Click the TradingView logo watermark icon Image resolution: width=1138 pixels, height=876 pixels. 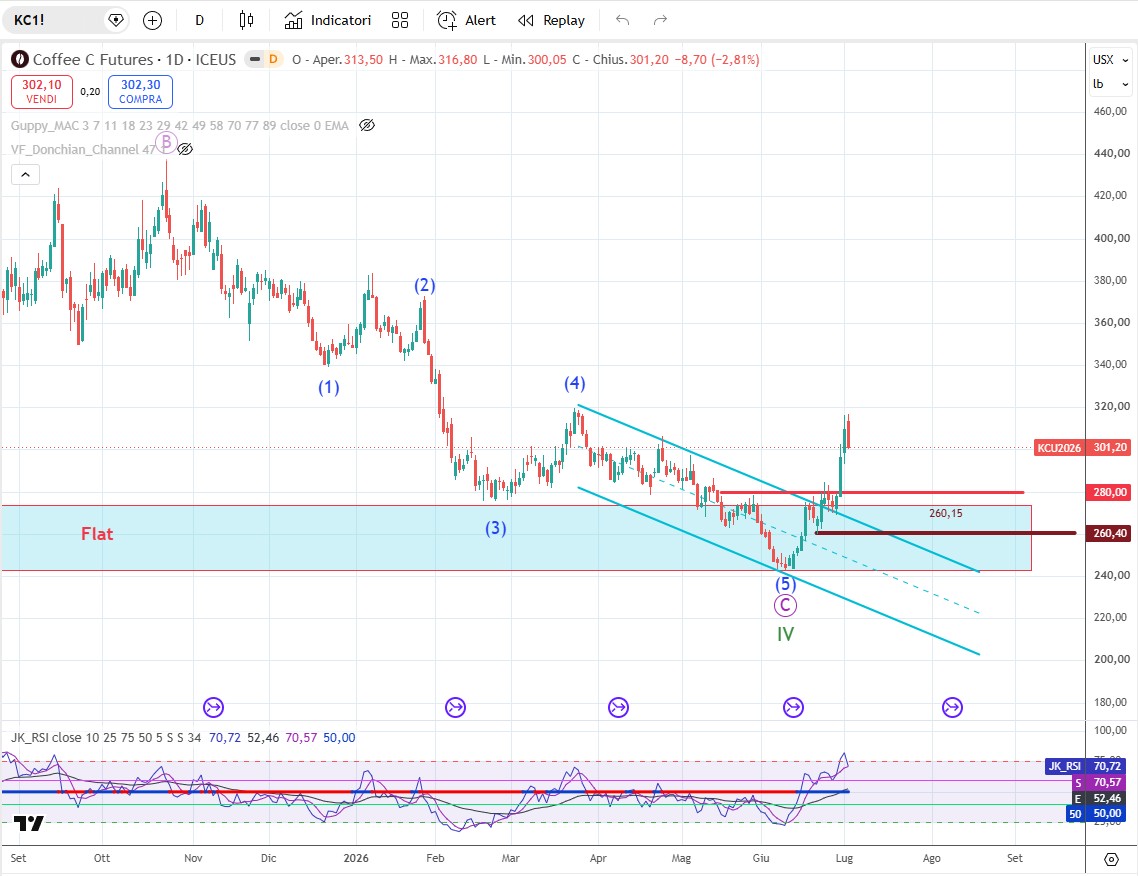pos(29,823)
